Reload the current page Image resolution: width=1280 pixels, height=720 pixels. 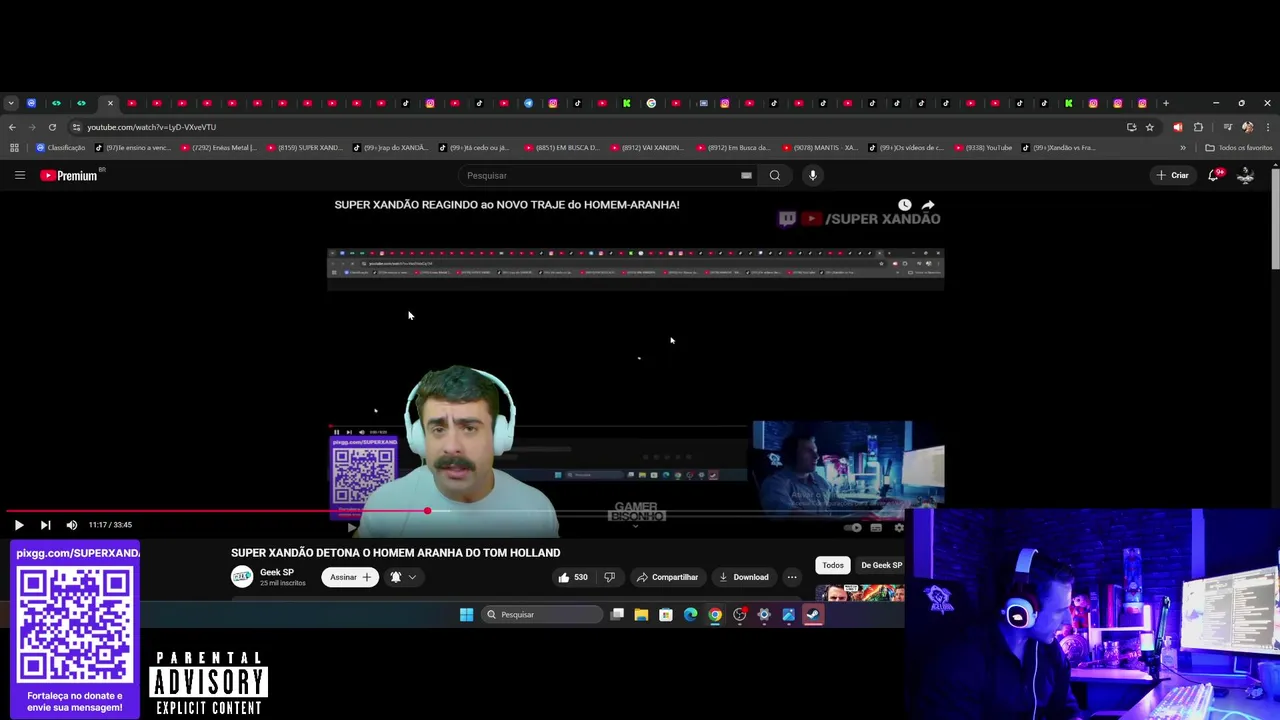[52, 127]
